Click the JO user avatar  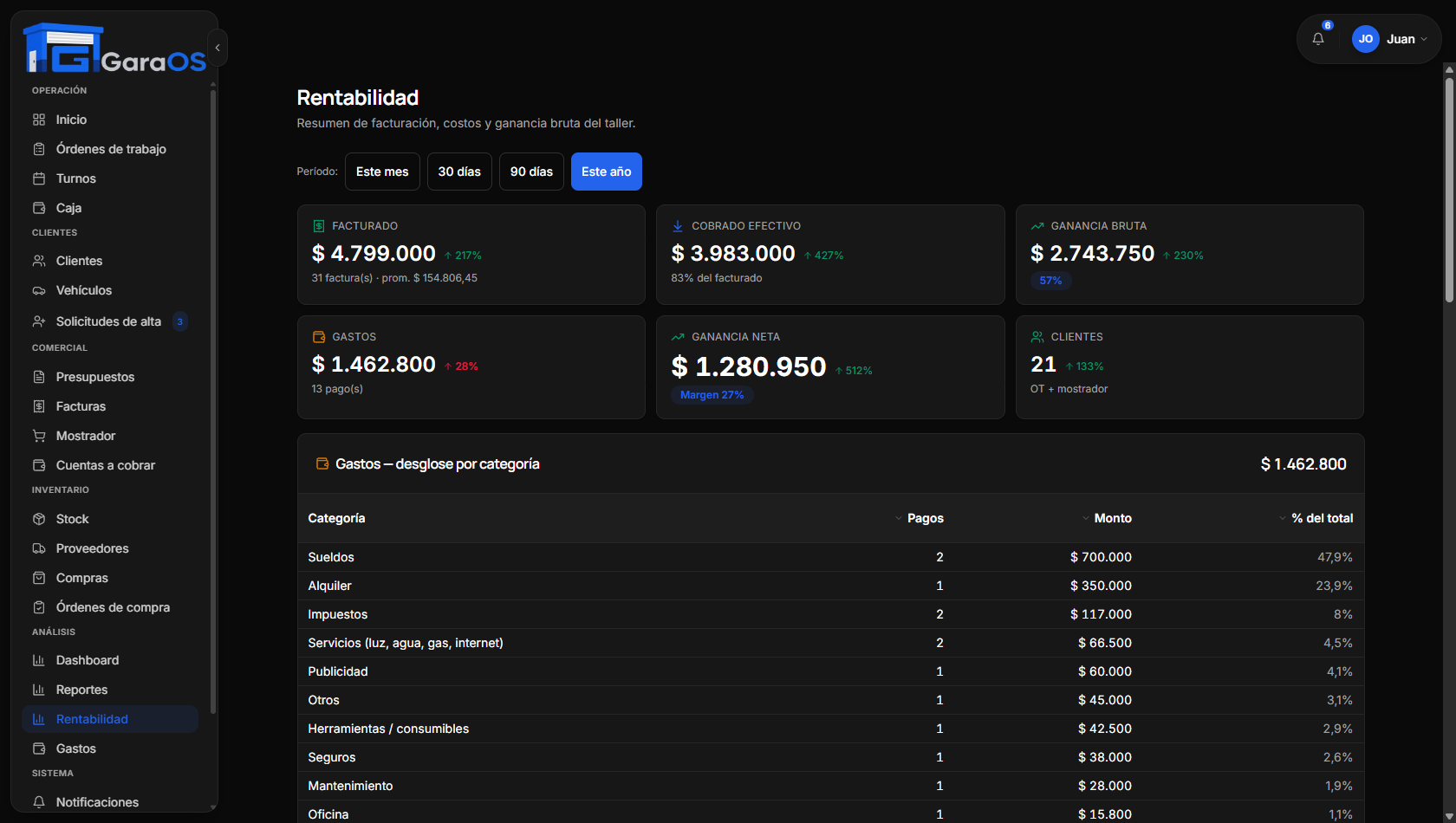(x=1365, y=39)
